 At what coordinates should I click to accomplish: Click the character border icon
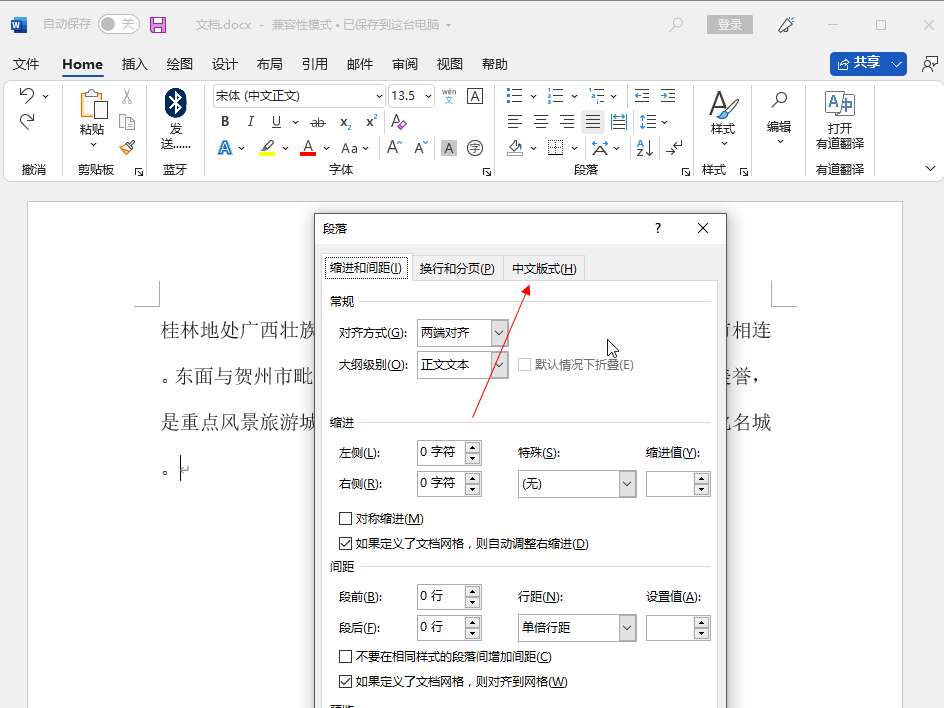475,96
